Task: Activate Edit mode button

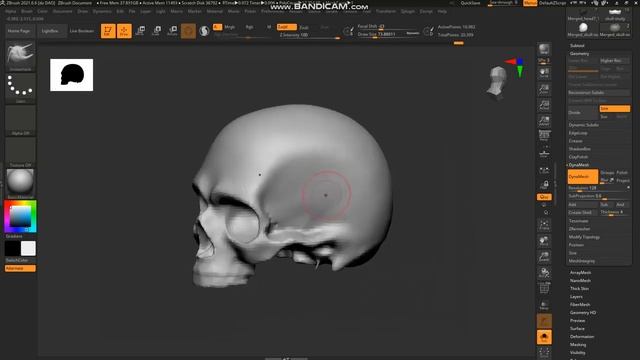Action: click(x=108, y=31)
